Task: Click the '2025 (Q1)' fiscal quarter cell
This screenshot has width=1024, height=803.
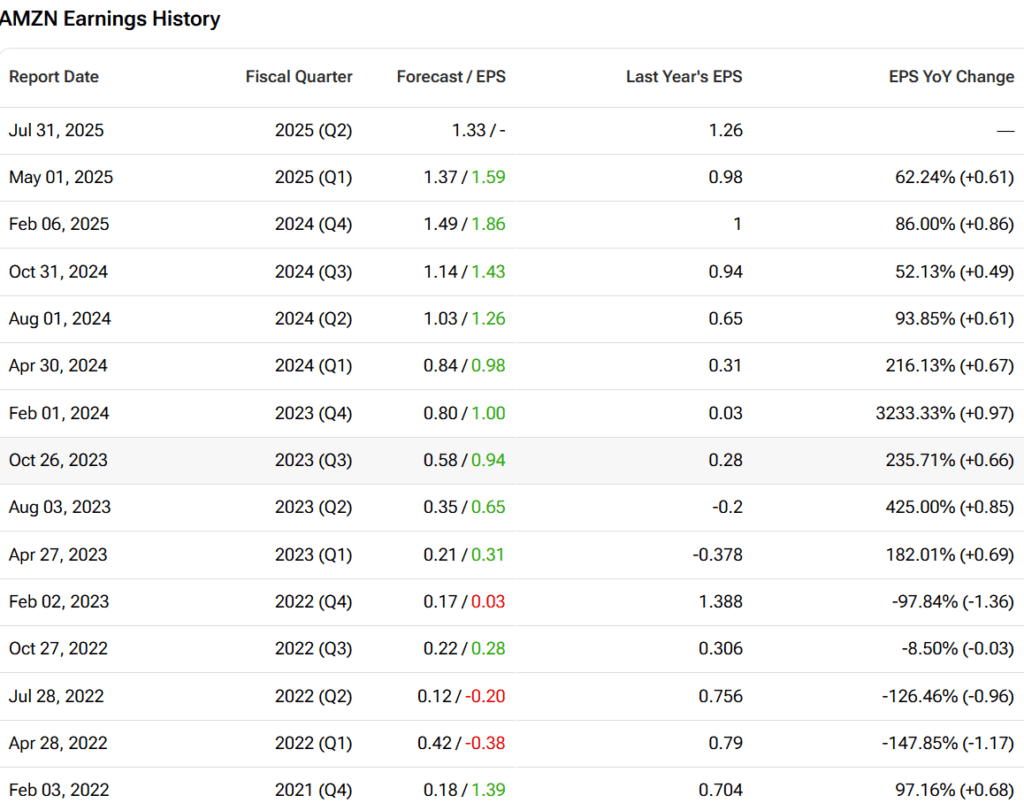Action: 313,178
